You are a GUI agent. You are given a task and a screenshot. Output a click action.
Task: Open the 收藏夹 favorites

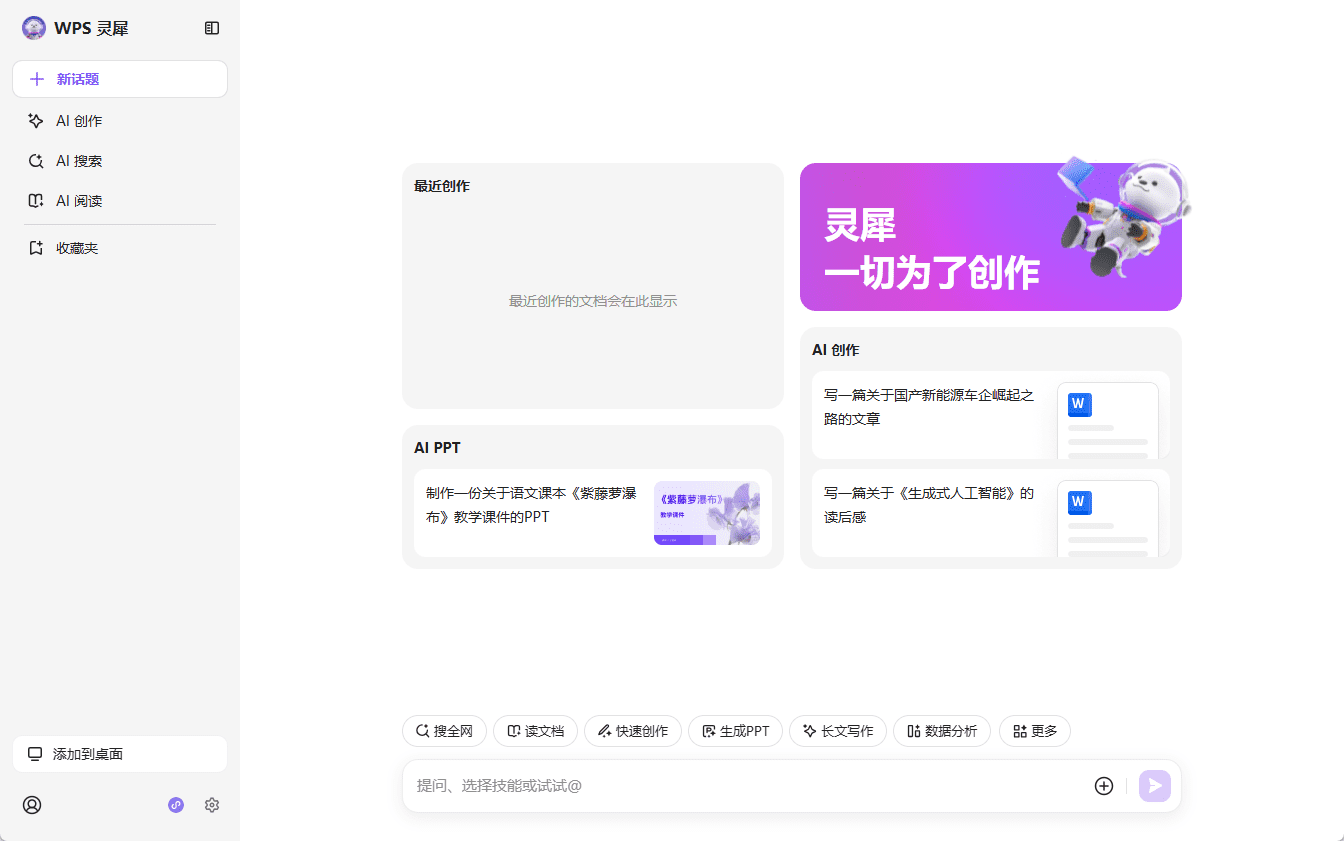click(77, 248)
